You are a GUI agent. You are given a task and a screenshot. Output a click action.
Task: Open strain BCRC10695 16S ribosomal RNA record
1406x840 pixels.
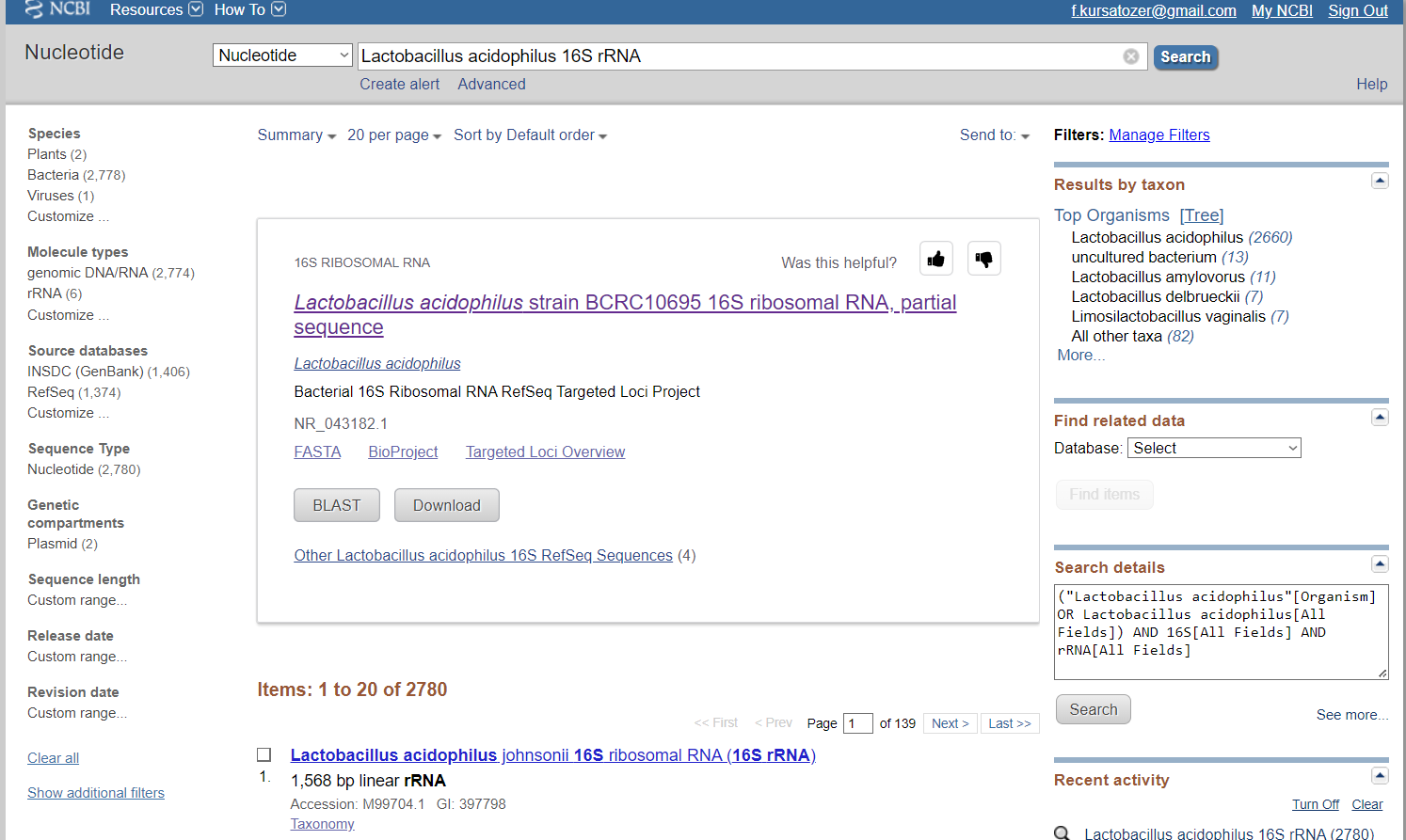point(625,314)
